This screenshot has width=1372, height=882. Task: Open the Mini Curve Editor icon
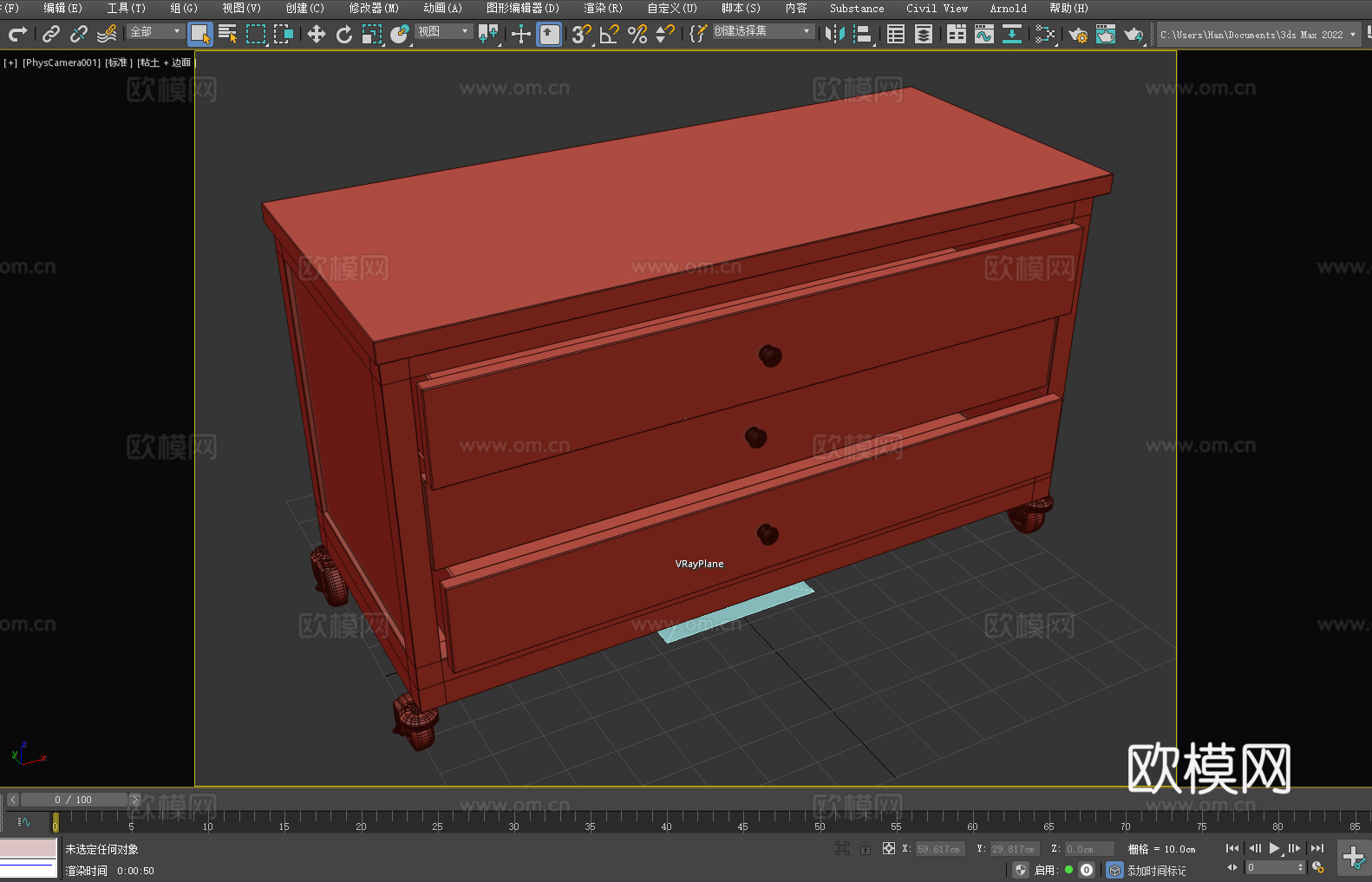(x=23, y=821)
